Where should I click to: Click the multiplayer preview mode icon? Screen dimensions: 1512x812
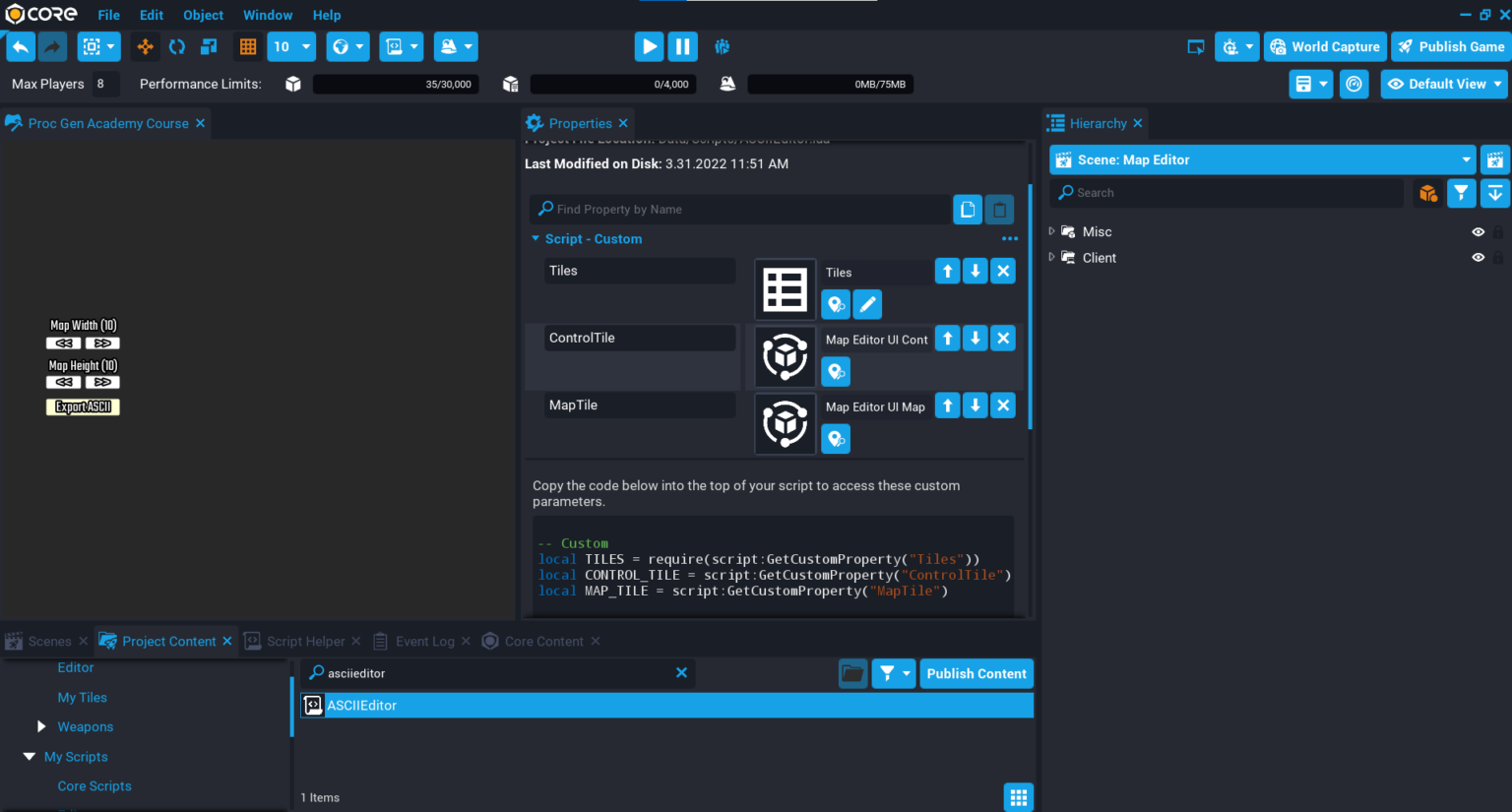pyautogui.click(x=722, y=46)
